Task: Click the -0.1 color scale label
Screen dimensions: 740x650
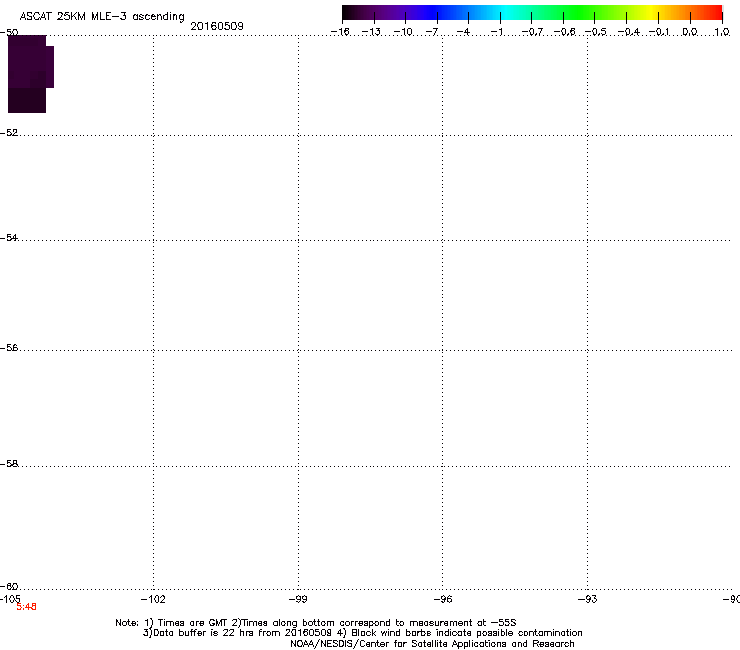Action: coord(659,32)
